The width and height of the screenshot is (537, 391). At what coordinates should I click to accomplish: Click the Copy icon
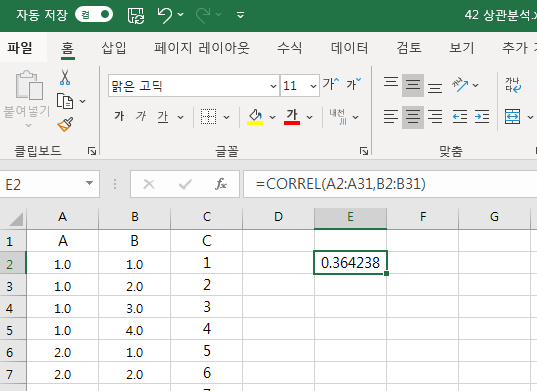[65, 101]
